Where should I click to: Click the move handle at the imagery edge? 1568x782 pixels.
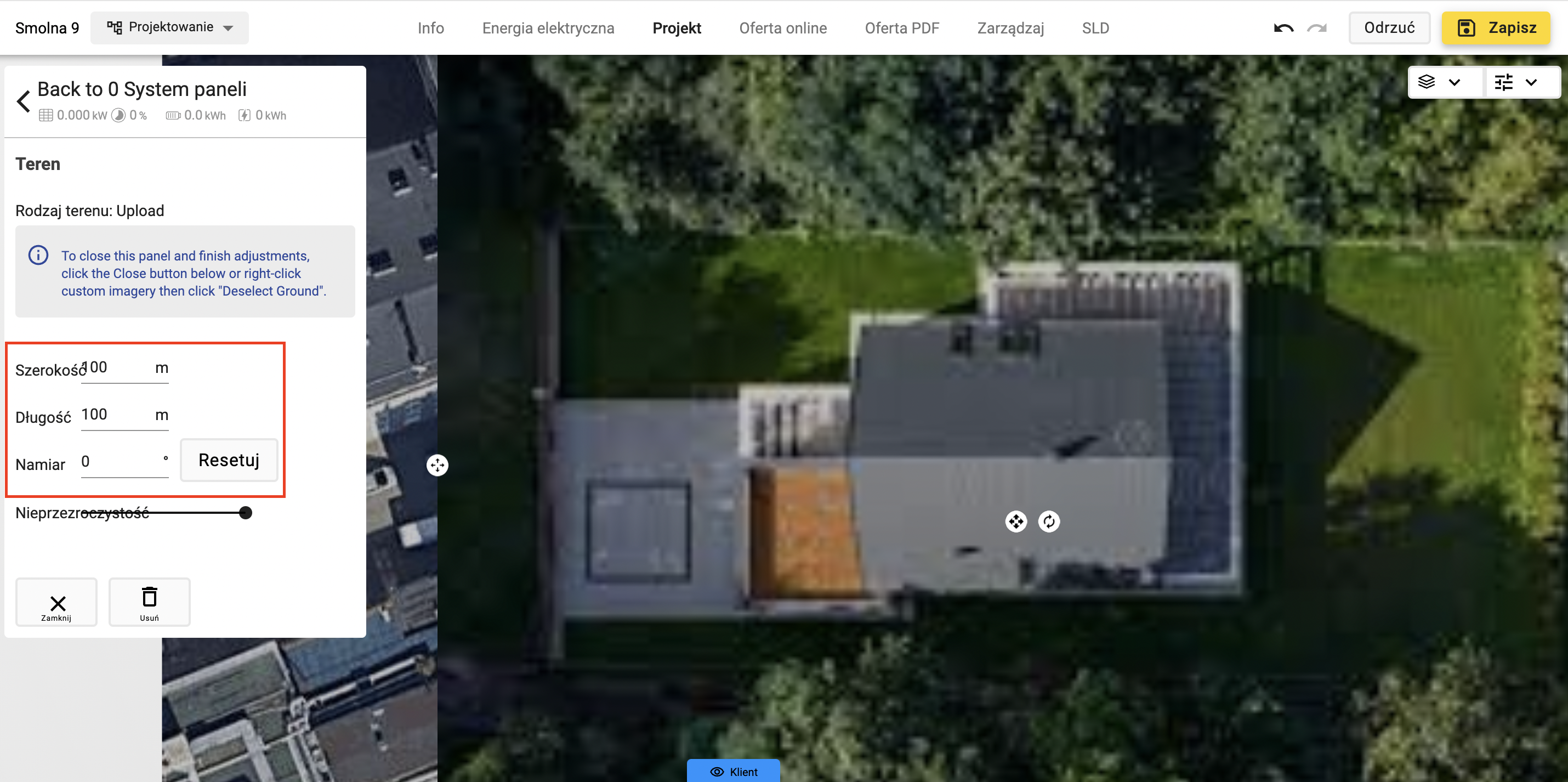[437, 465]
